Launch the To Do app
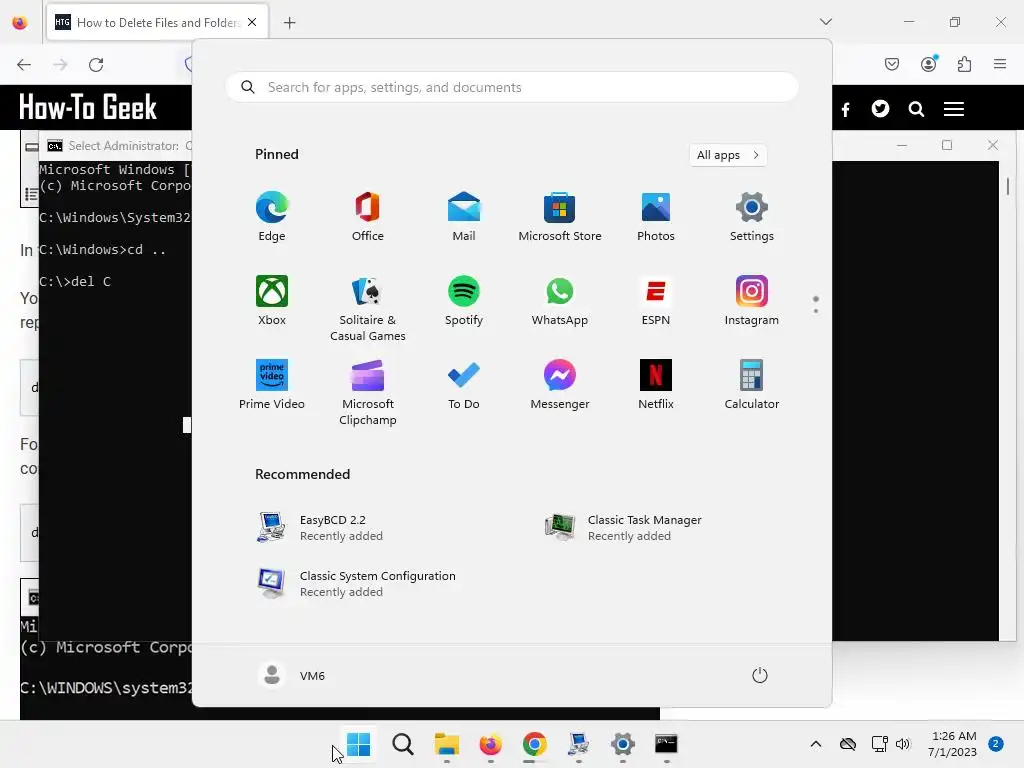Image resolution: width=1024 pixels, height=768 pixels. pos(464,384)
